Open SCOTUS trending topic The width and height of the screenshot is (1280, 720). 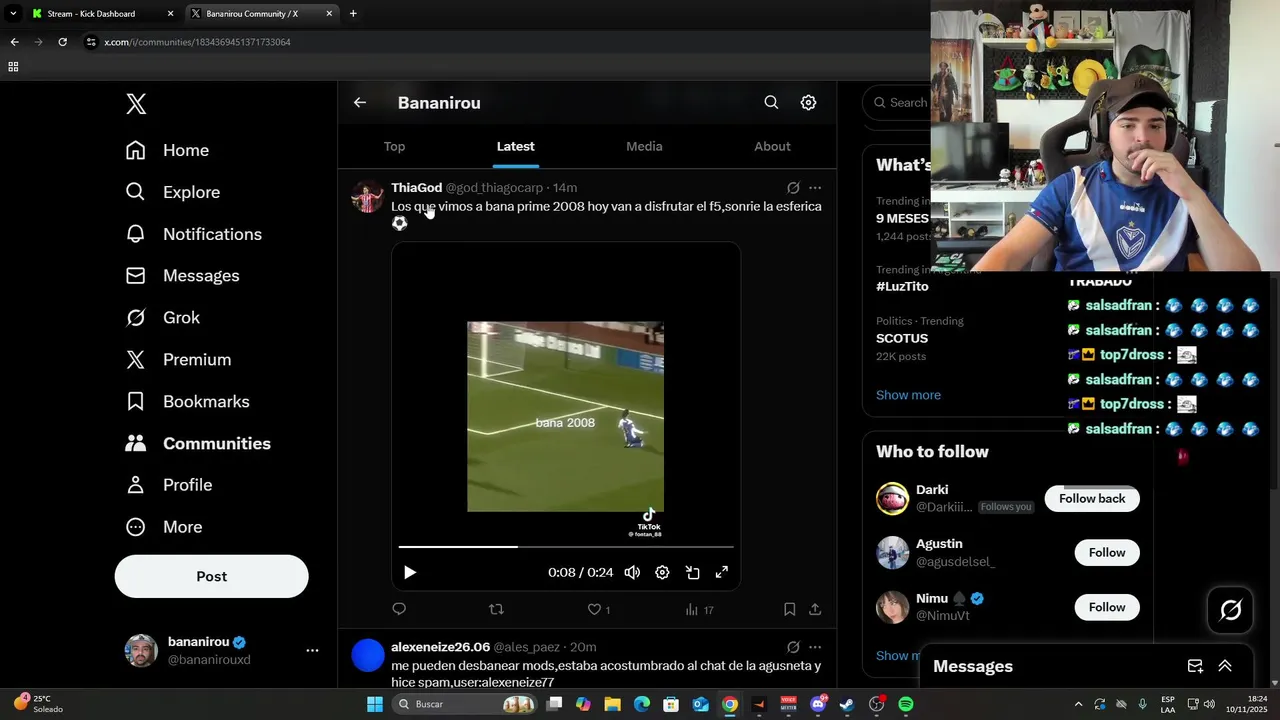[902, 338]
